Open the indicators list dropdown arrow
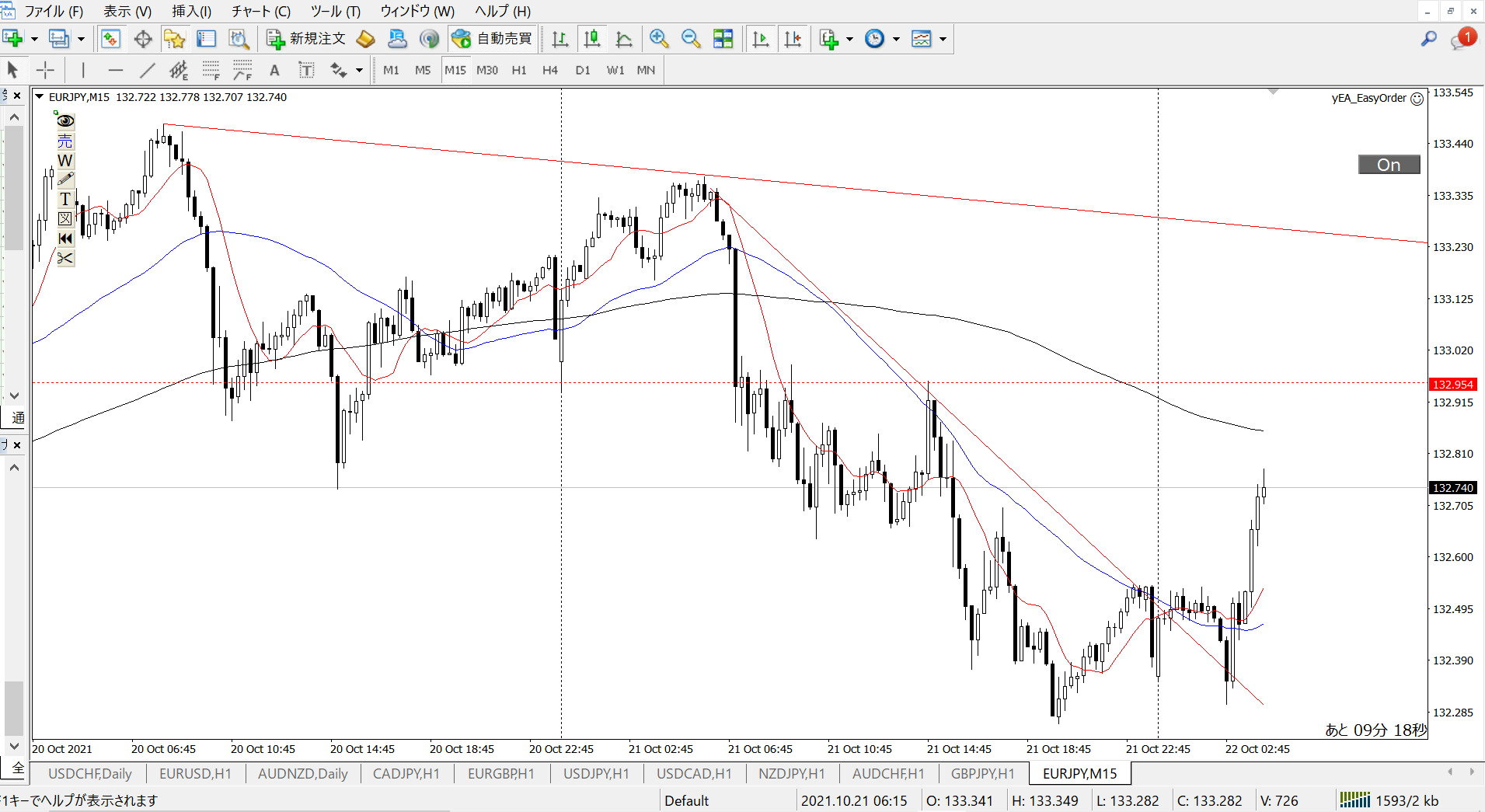This screenshot has width=1485, height=812. 849,39
